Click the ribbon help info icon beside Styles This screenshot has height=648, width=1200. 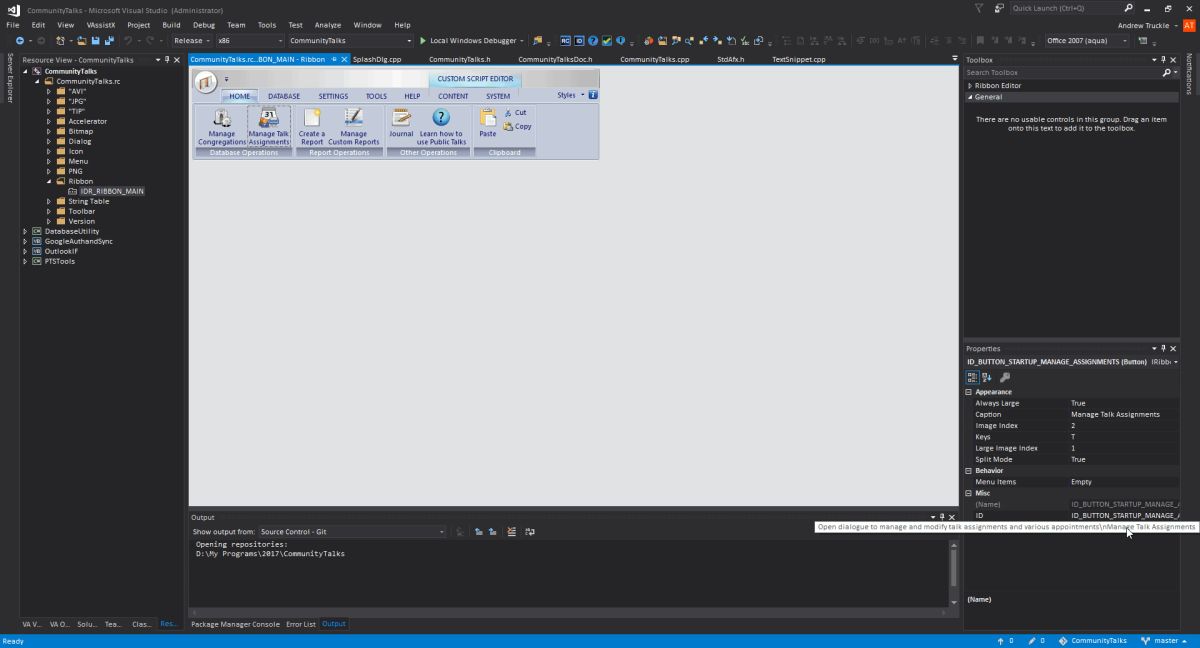[x=593, y=95]
